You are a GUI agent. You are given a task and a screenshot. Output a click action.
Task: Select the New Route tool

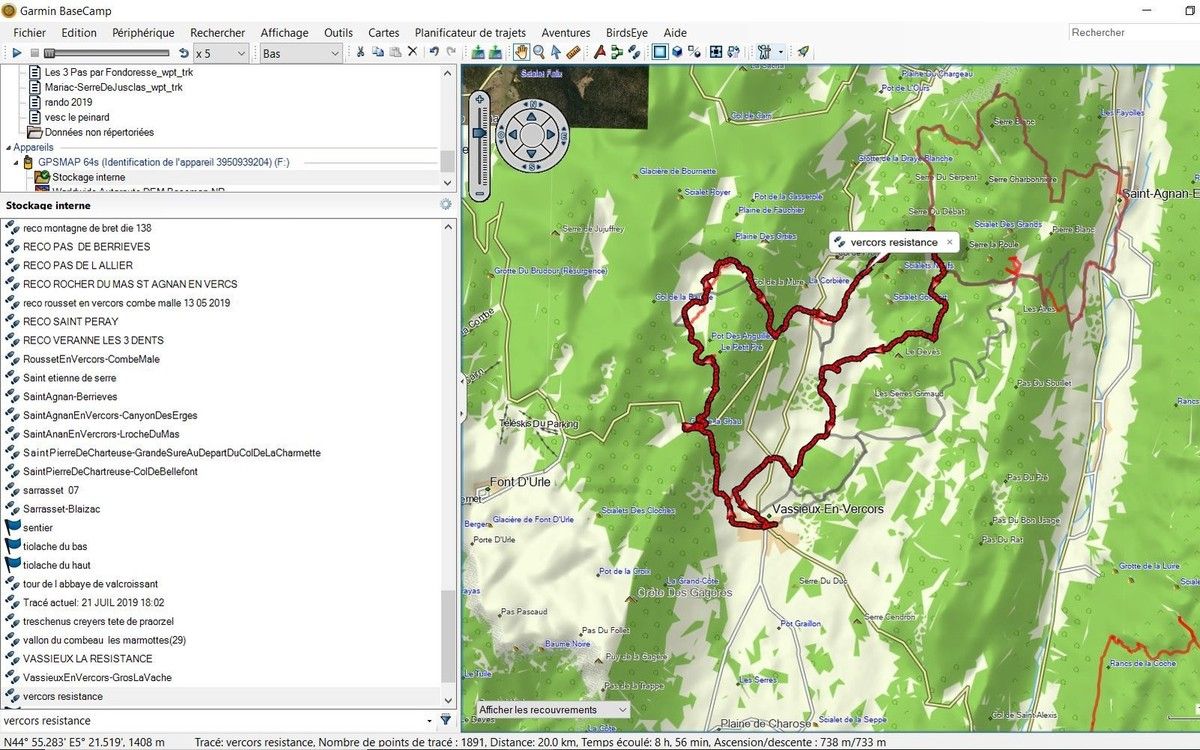tap(617, 52)
